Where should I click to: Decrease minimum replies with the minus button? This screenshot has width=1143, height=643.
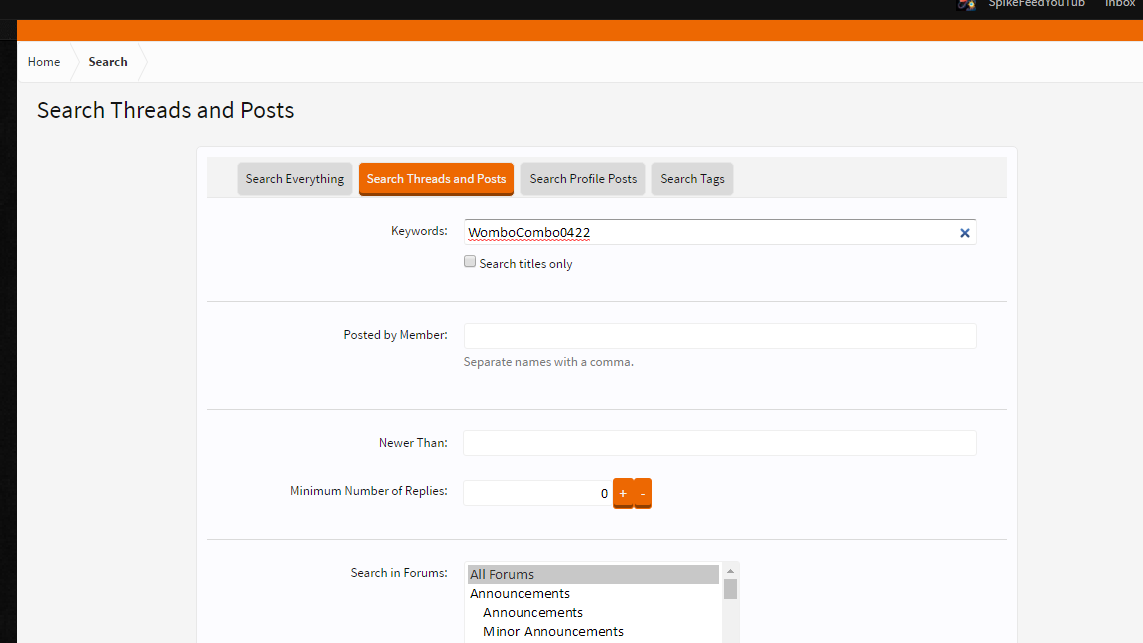click(643, 494)
